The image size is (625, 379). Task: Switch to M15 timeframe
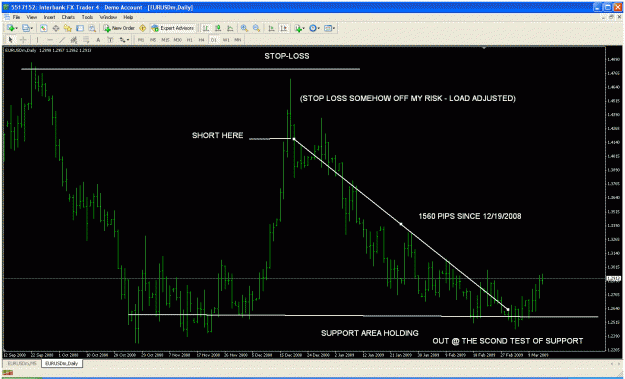tap(165, 39)
